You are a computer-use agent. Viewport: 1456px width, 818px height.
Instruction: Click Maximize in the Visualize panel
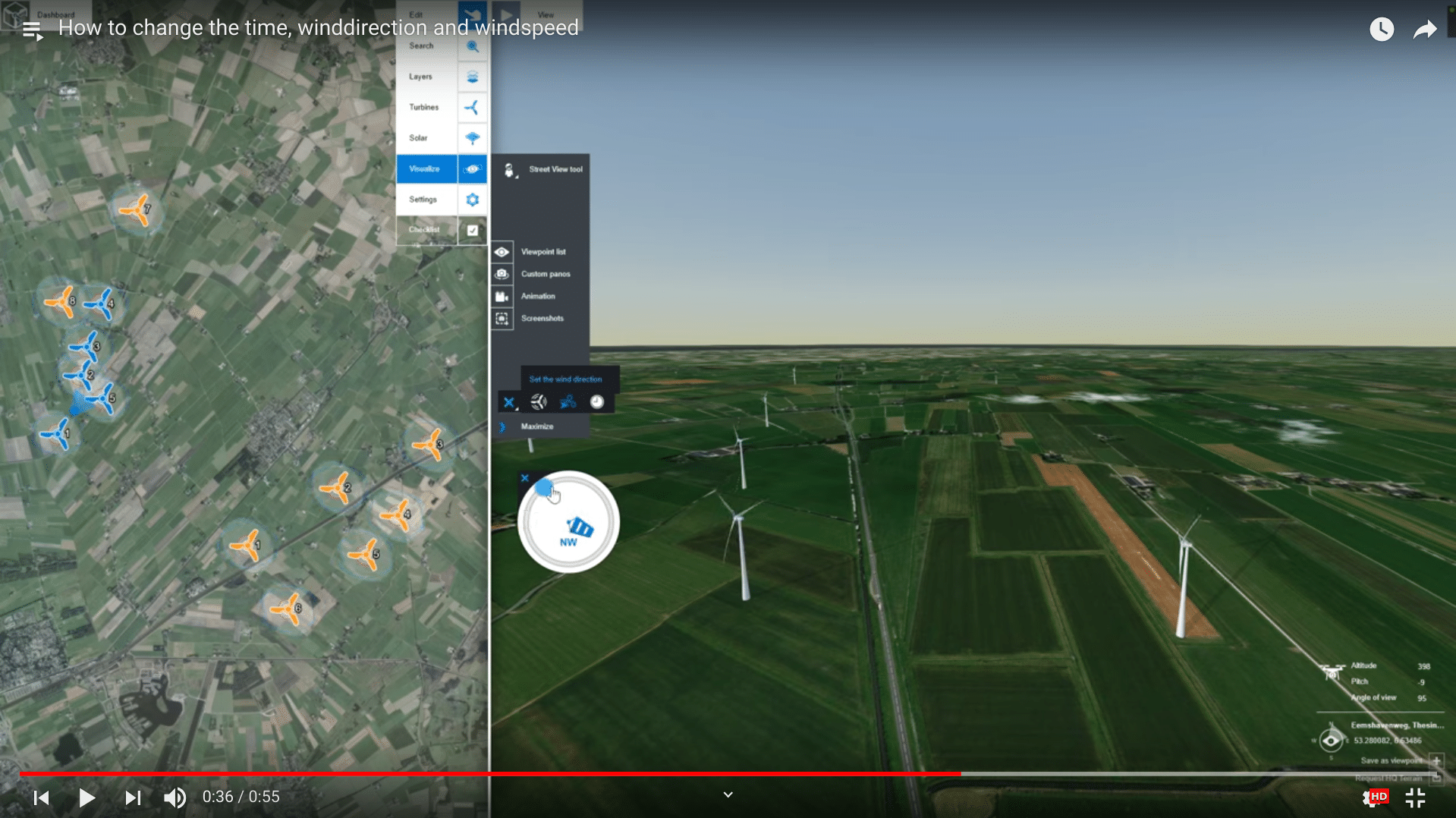tap(536, 426)
